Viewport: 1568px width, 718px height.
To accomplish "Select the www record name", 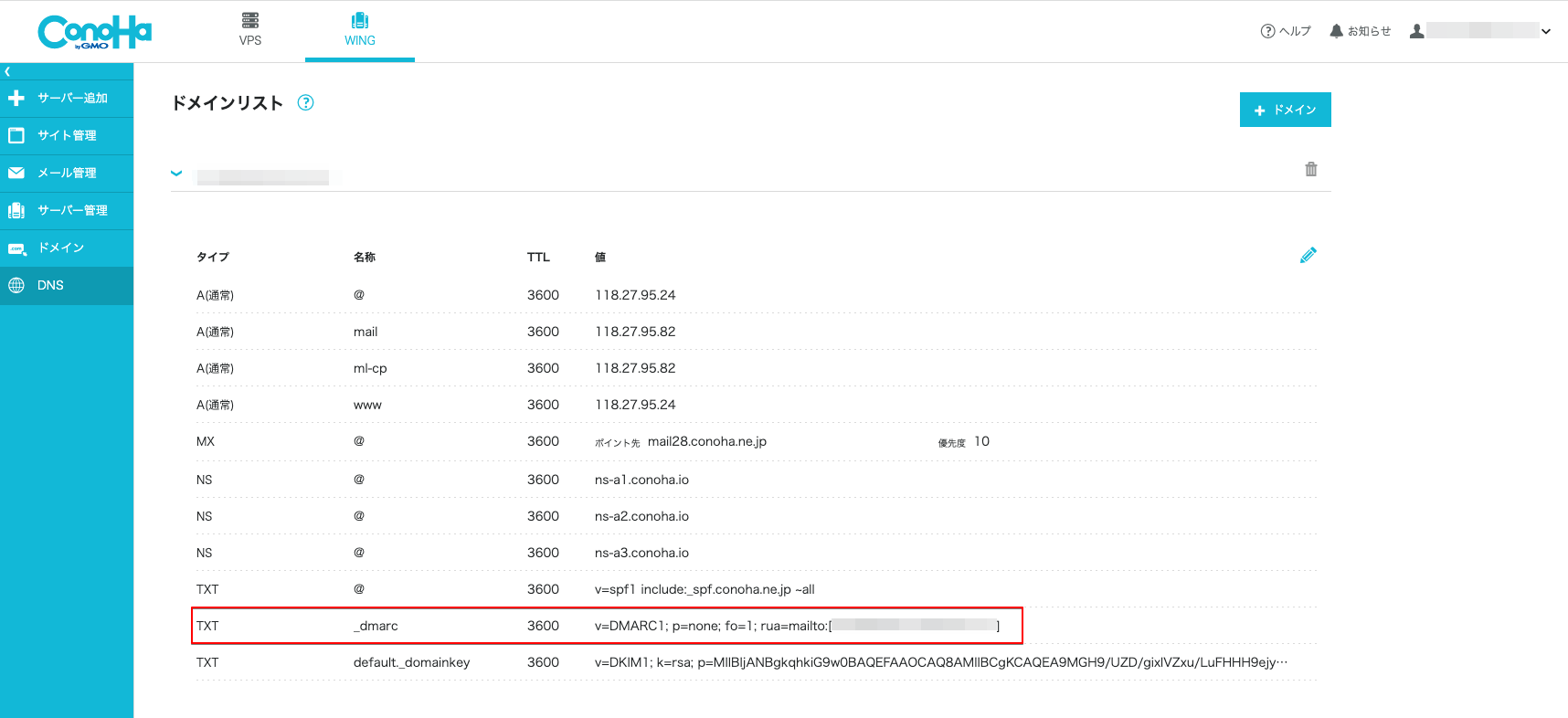I will tap(367, 405).
